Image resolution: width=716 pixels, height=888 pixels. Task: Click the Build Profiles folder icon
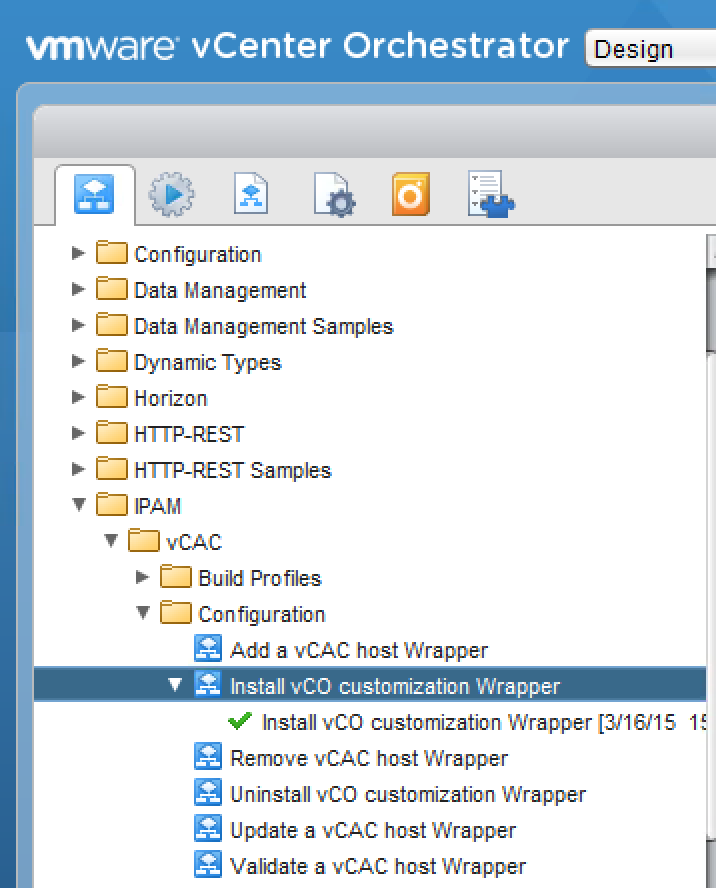point(176,577)
